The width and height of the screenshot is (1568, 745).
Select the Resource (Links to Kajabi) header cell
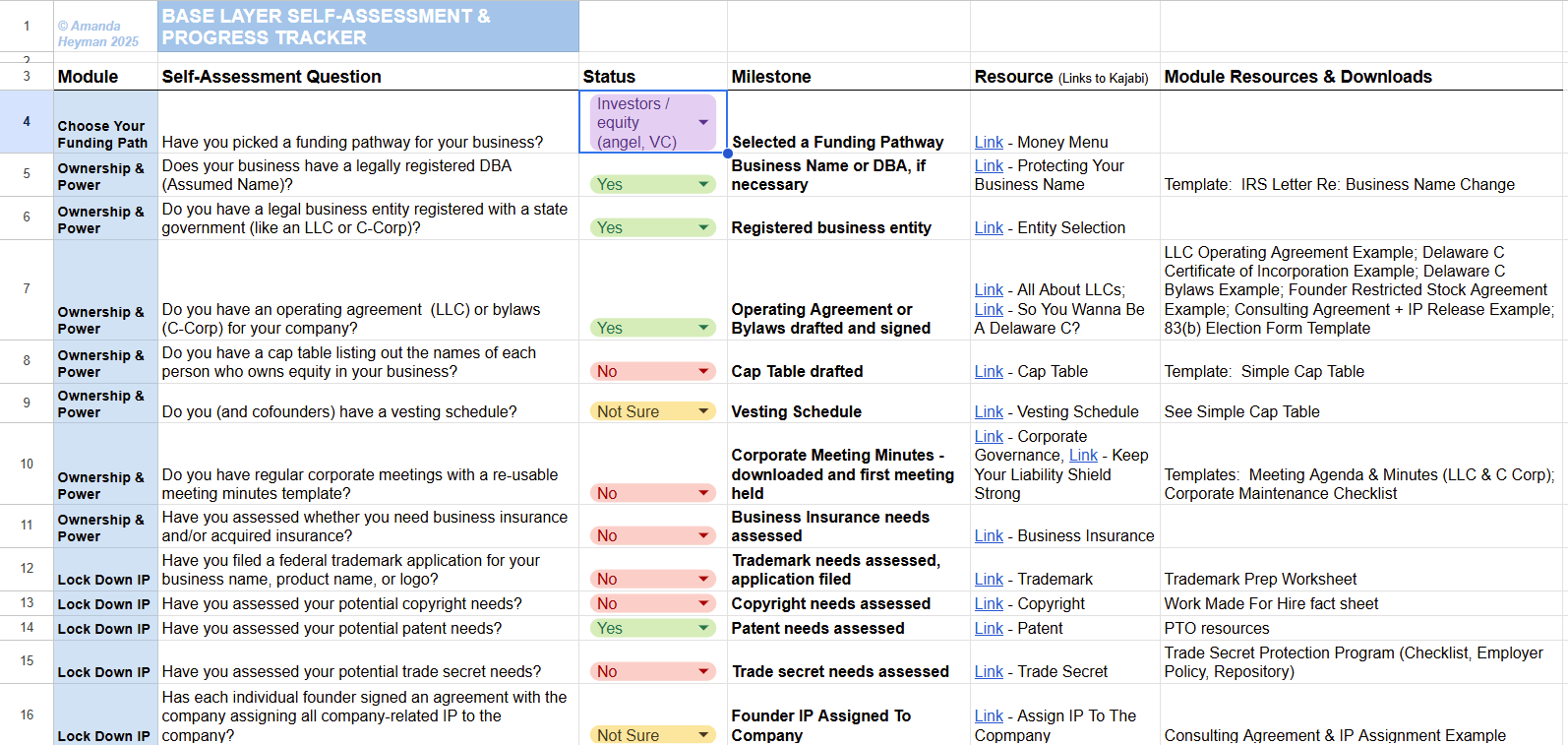point(1065,77)
